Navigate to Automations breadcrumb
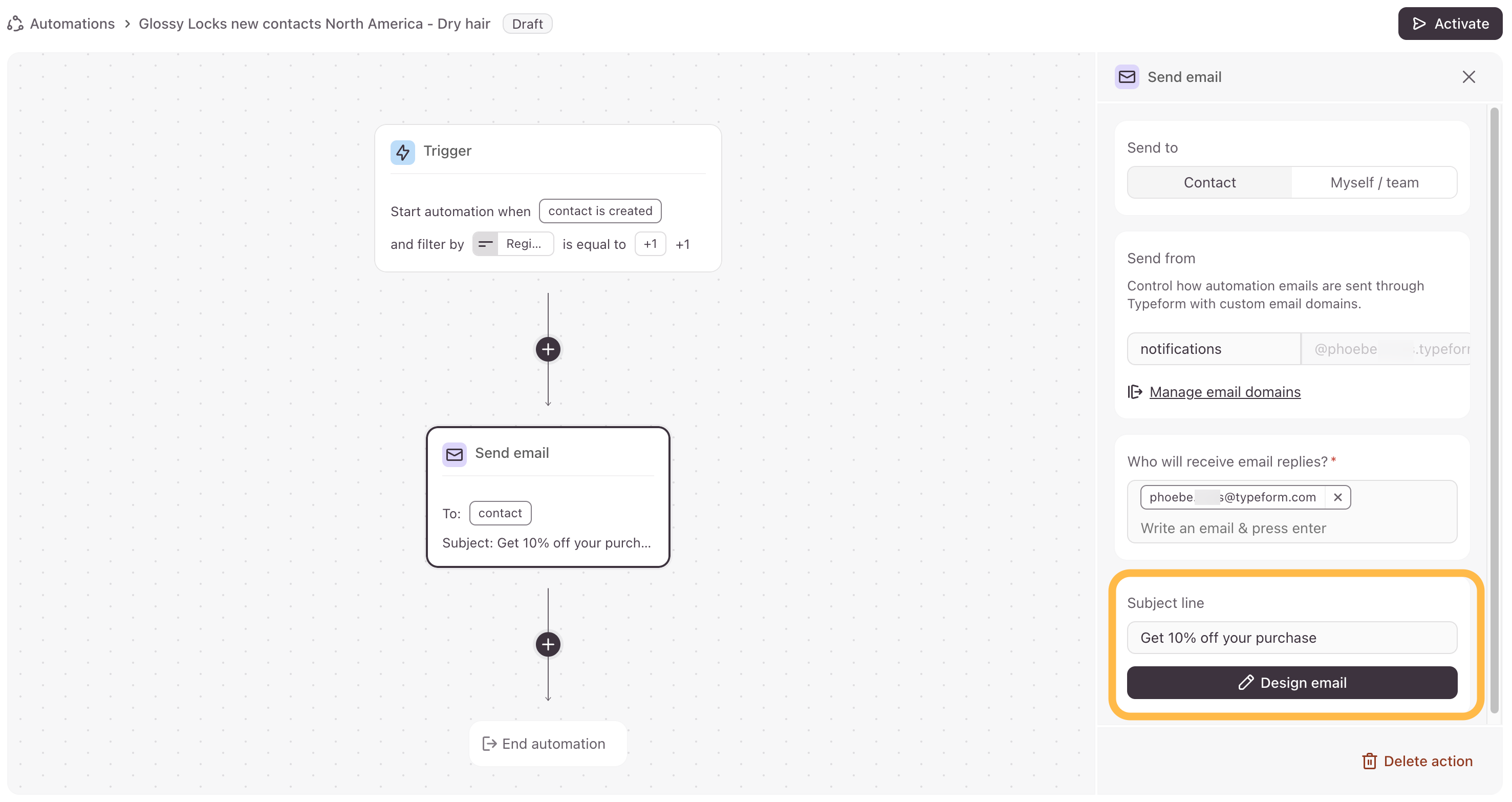The width and height of the screenshot is (1512, 802). [x=72, y=24]
